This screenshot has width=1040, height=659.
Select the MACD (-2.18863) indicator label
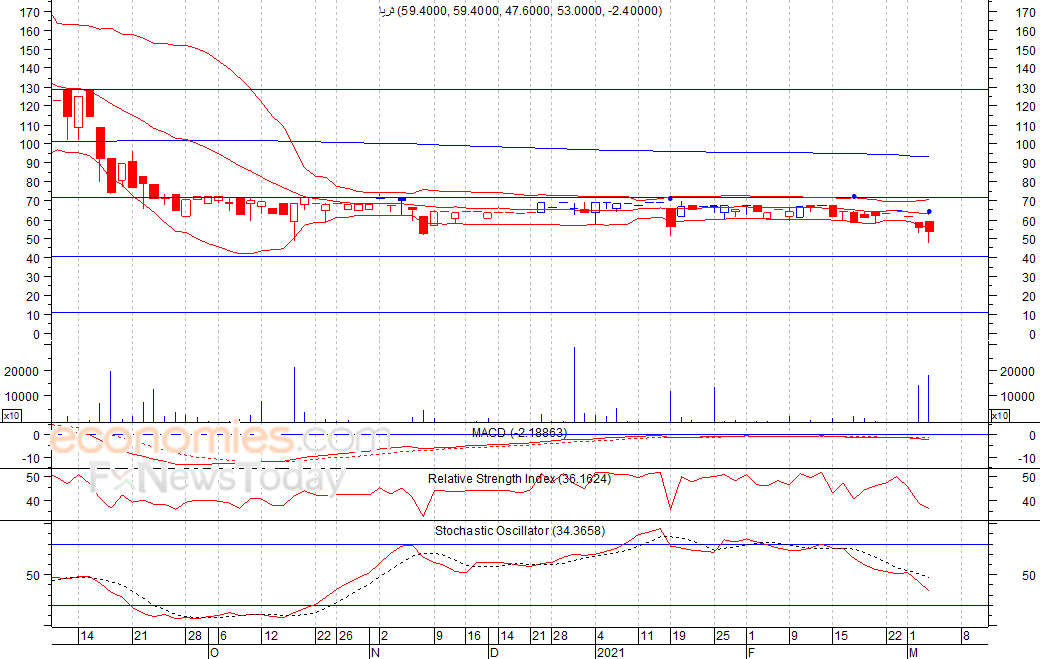point(519,433)
